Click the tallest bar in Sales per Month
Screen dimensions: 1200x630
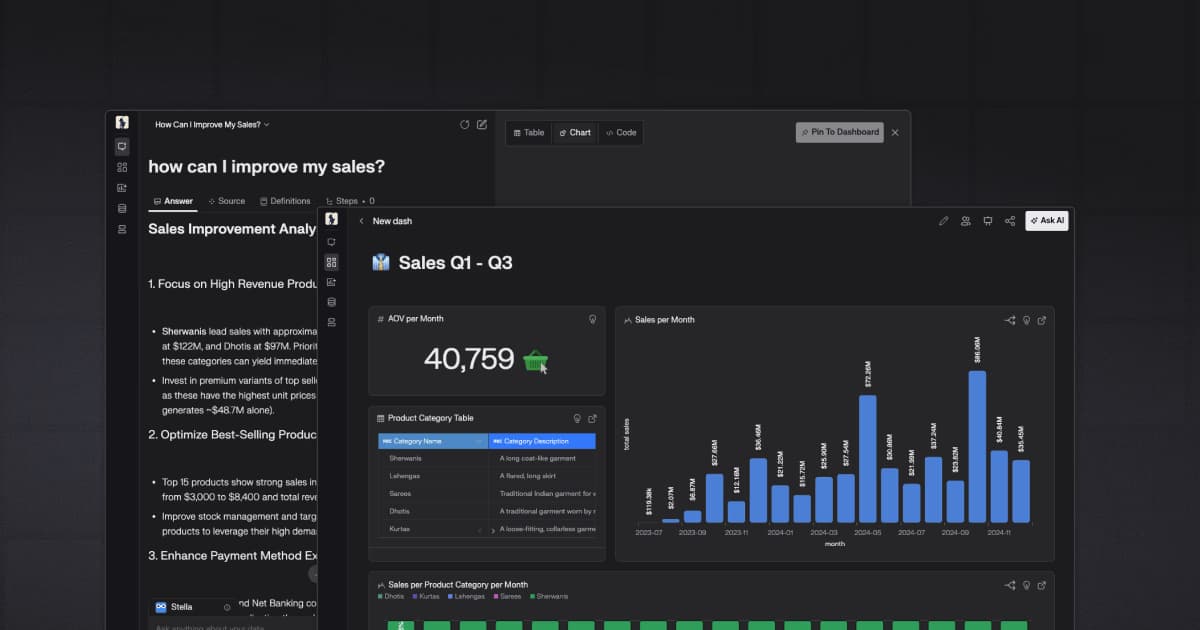(977, 446)
